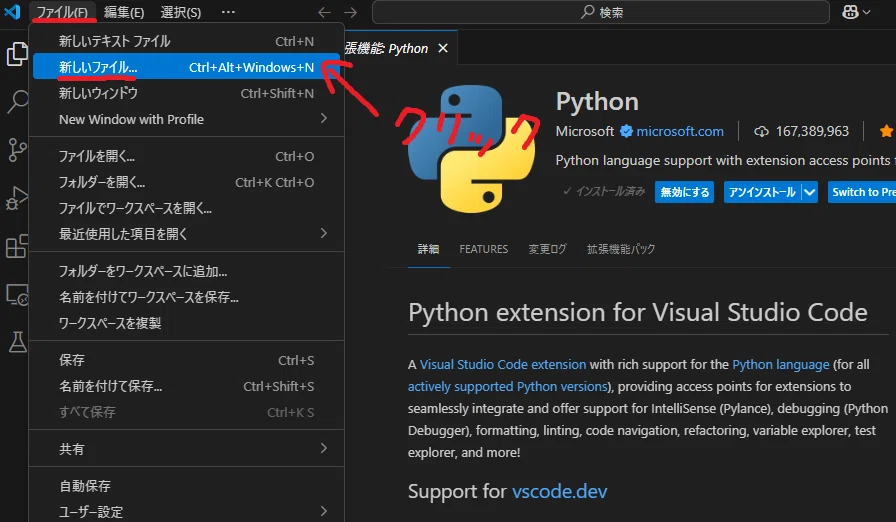Open the 編集(E) menu

pyautogui.click(x=124, y=12)
